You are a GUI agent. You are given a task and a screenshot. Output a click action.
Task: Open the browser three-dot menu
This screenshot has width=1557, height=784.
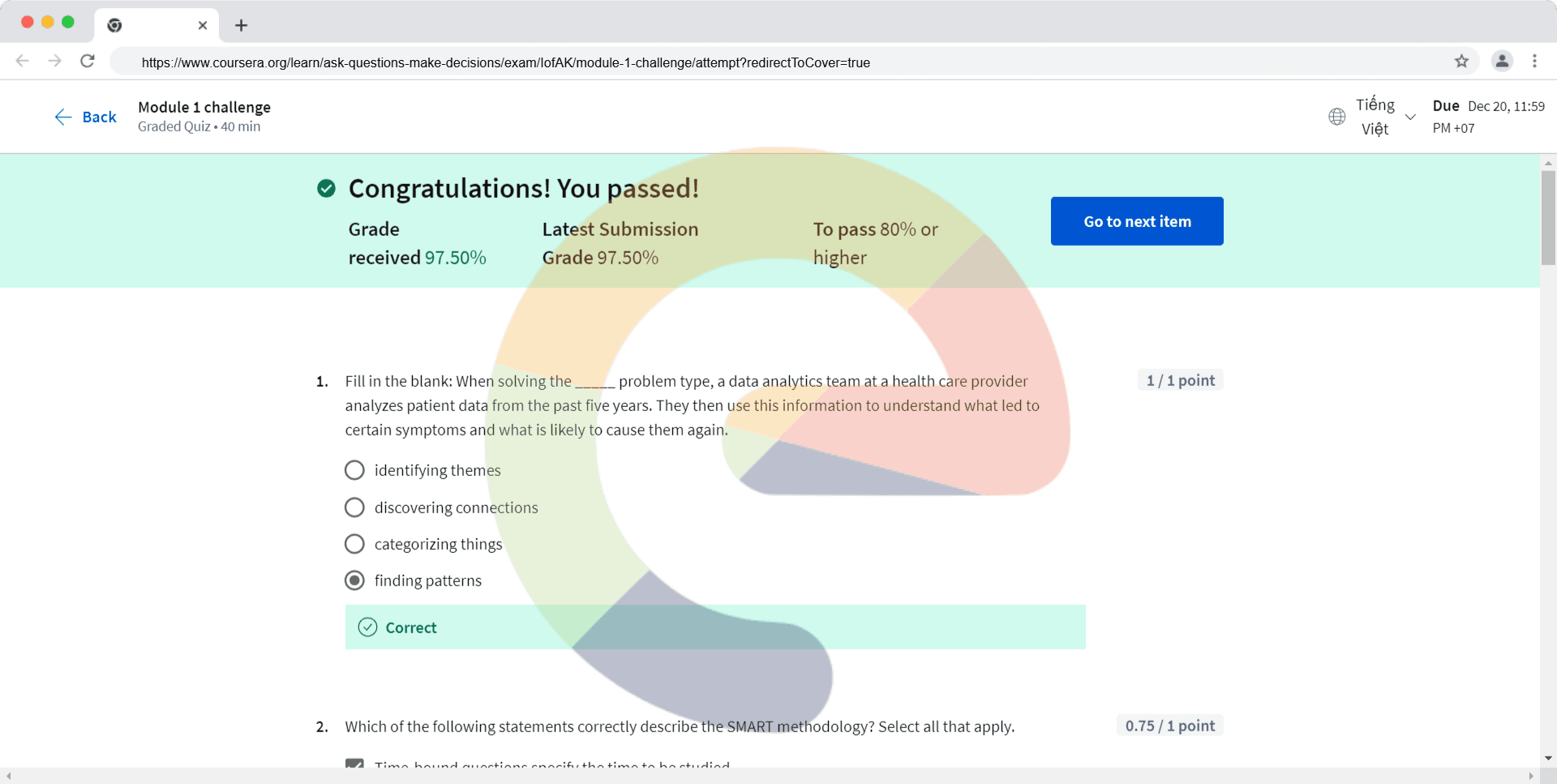tap(1534, 61)
